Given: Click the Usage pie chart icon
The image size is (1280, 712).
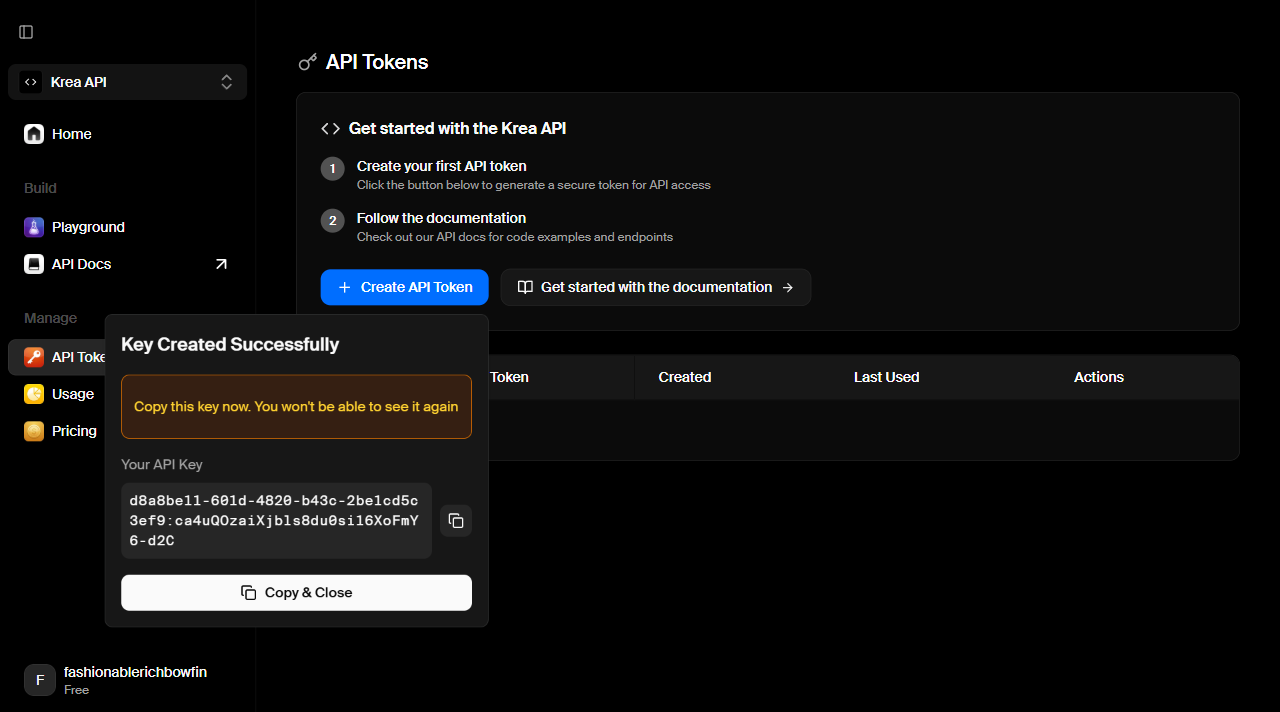Looking at the screenshot, I should point(34,394).
